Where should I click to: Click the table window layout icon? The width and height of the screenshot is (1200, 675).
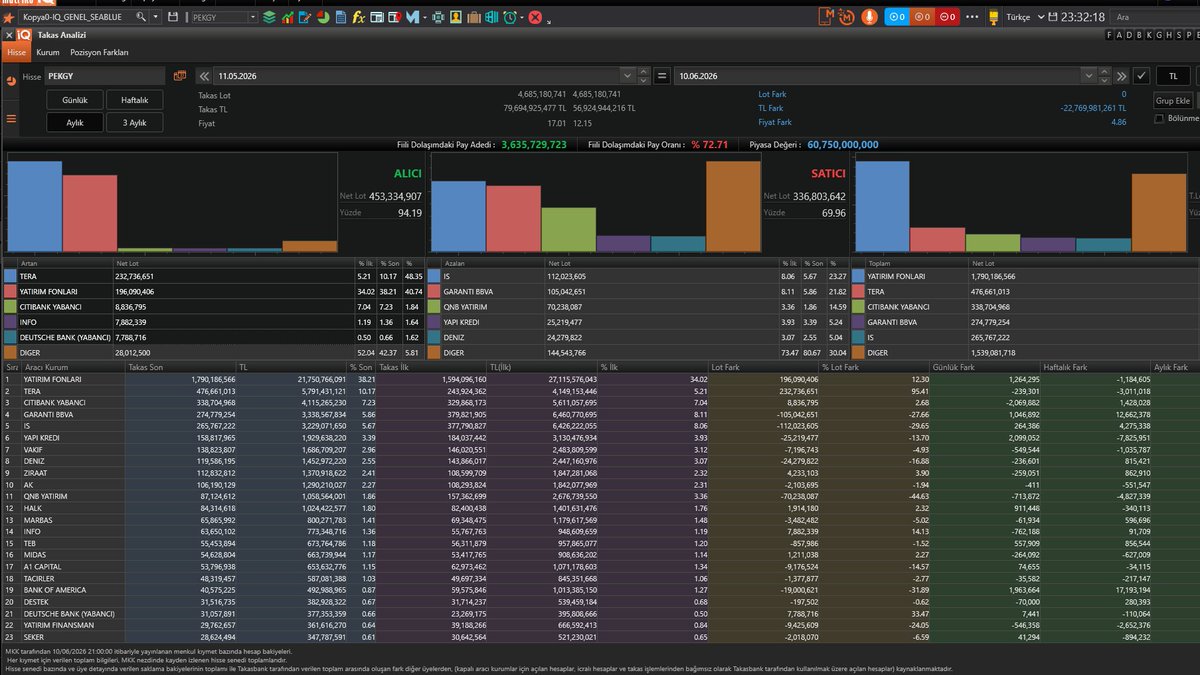pyautogui.click(x=377, y=17)
